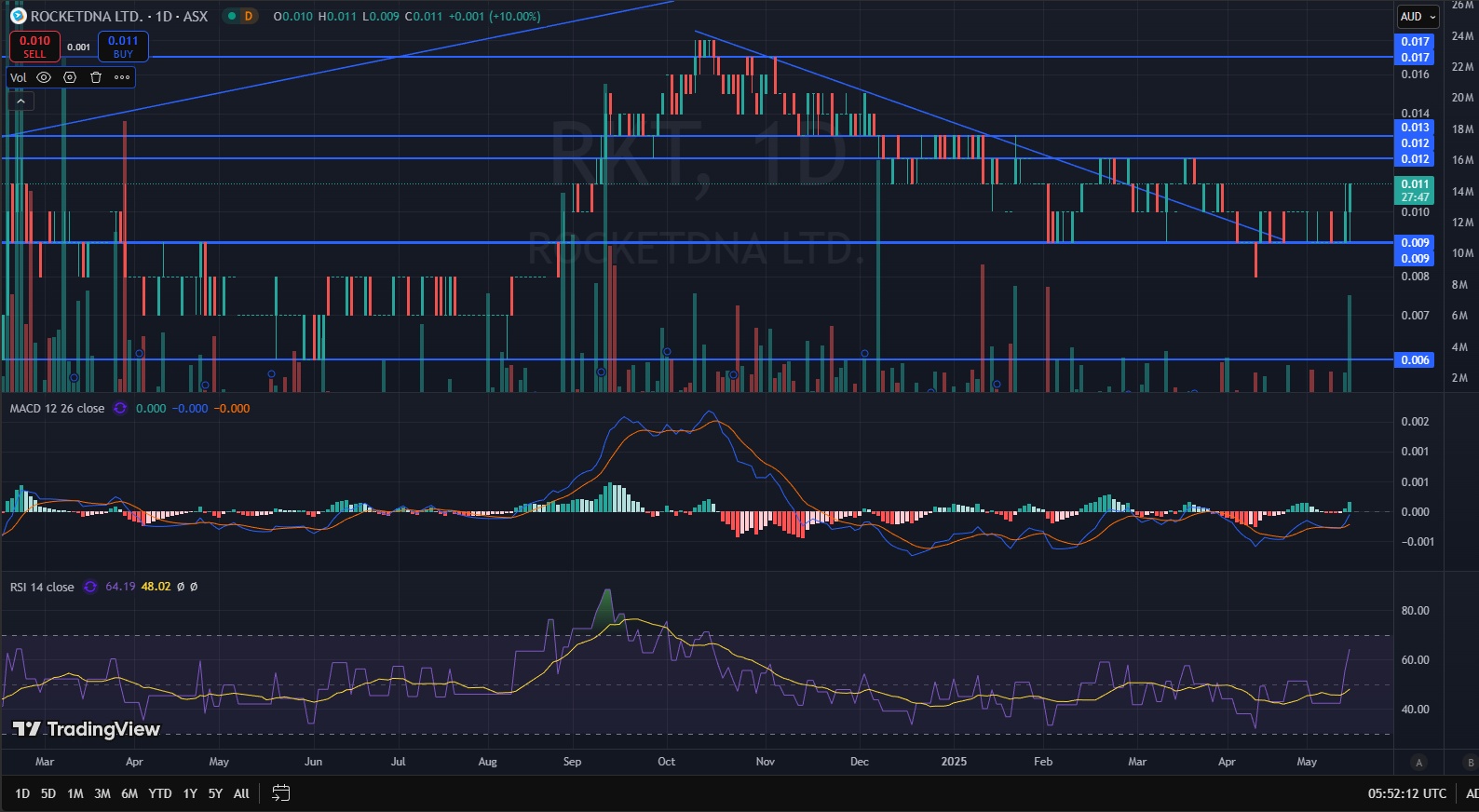This screenshot has height=812, width=1479.
Task: Click the 0.010 SELL button
Action: (34, 47)
